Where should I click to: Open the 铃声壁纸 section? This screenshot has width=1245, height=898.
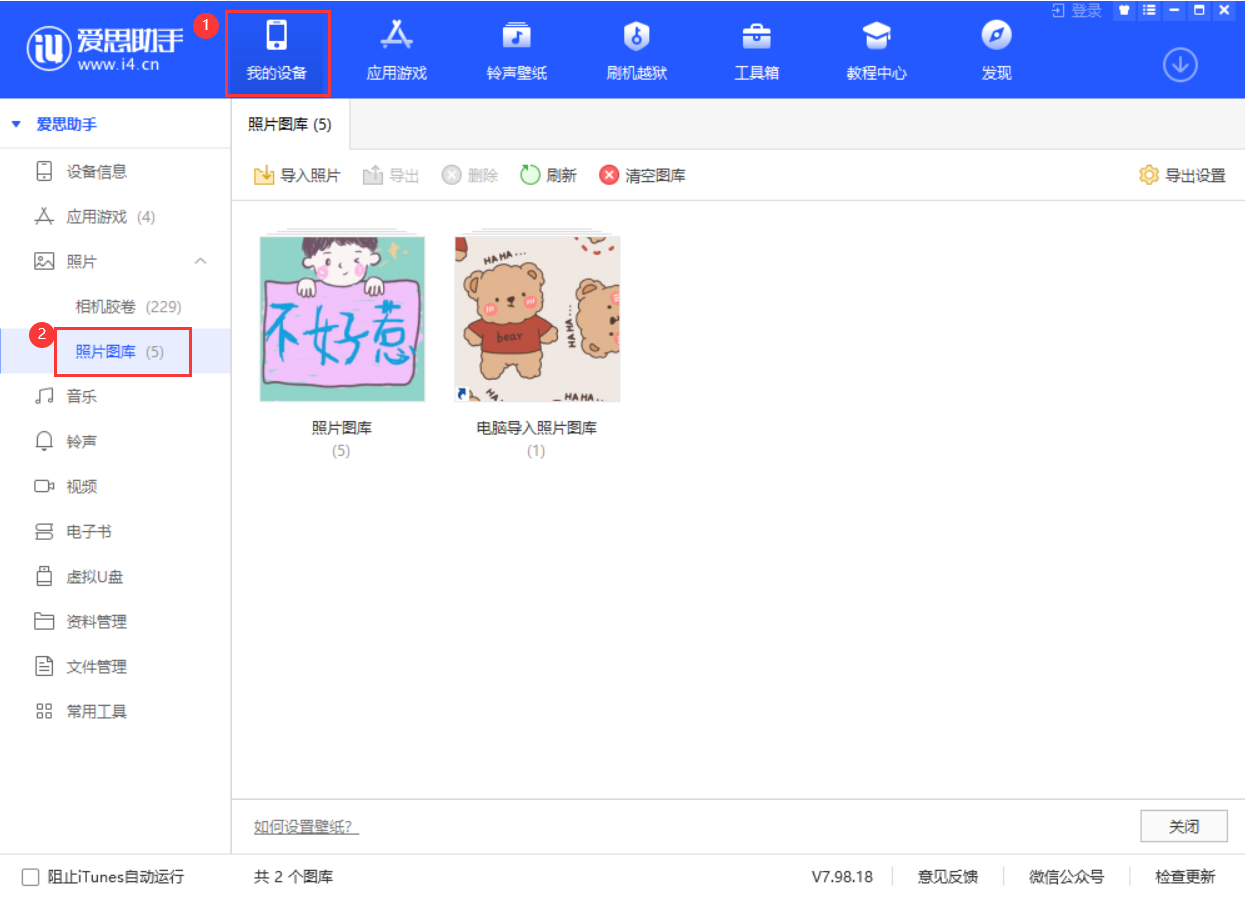(x=516, y=50)
